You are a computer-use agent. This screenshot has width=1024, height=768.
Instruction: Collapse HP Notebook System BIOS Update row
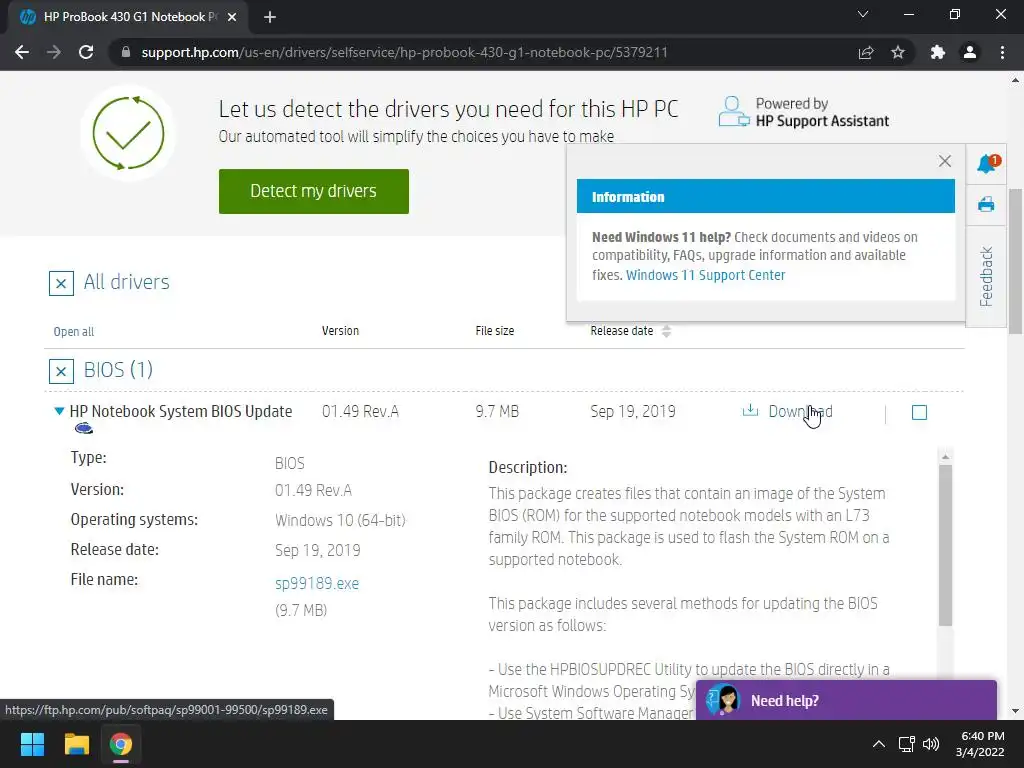59,411
